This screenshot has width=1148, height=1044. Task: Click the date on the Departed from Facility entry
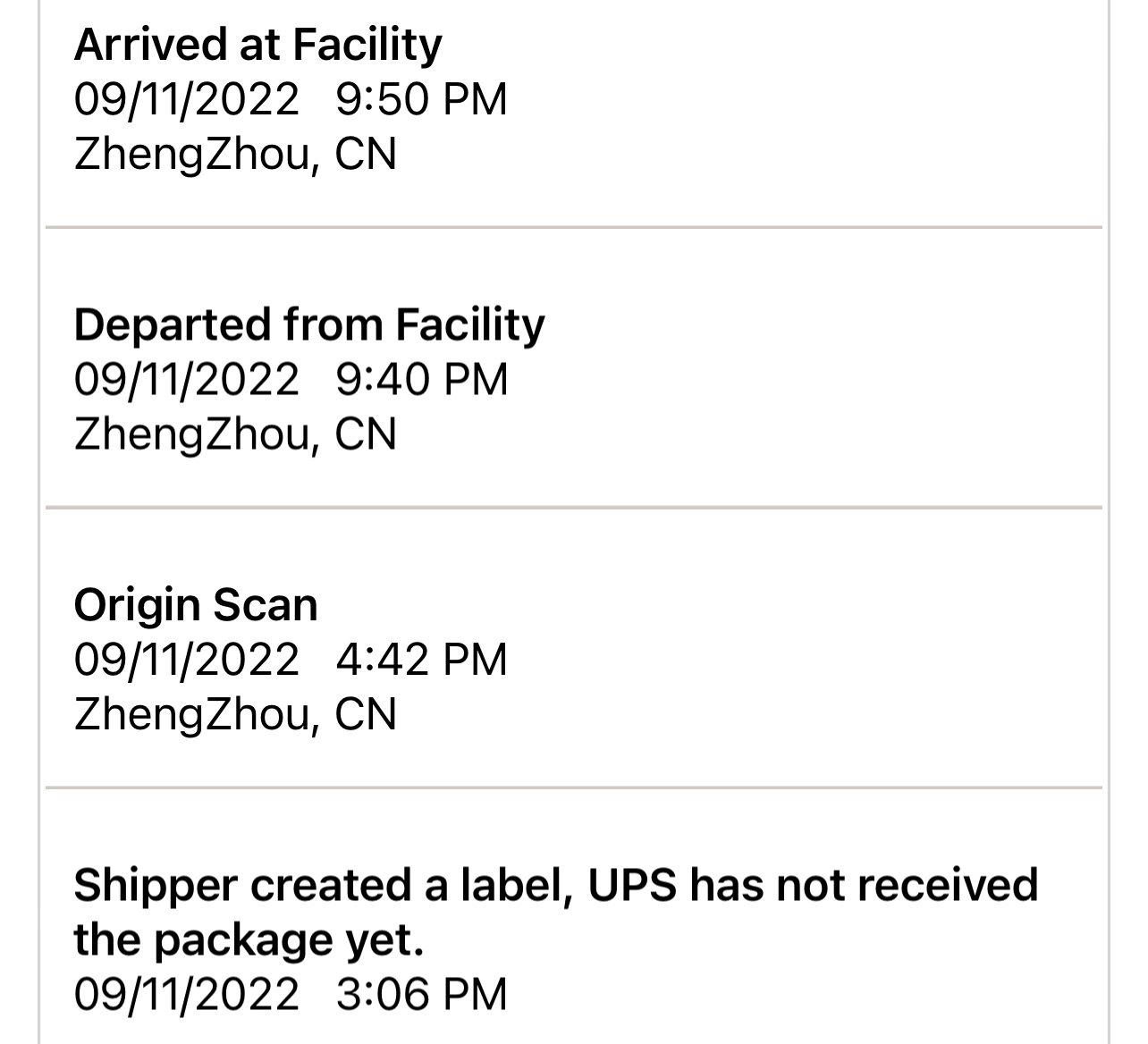coord(186,379)
